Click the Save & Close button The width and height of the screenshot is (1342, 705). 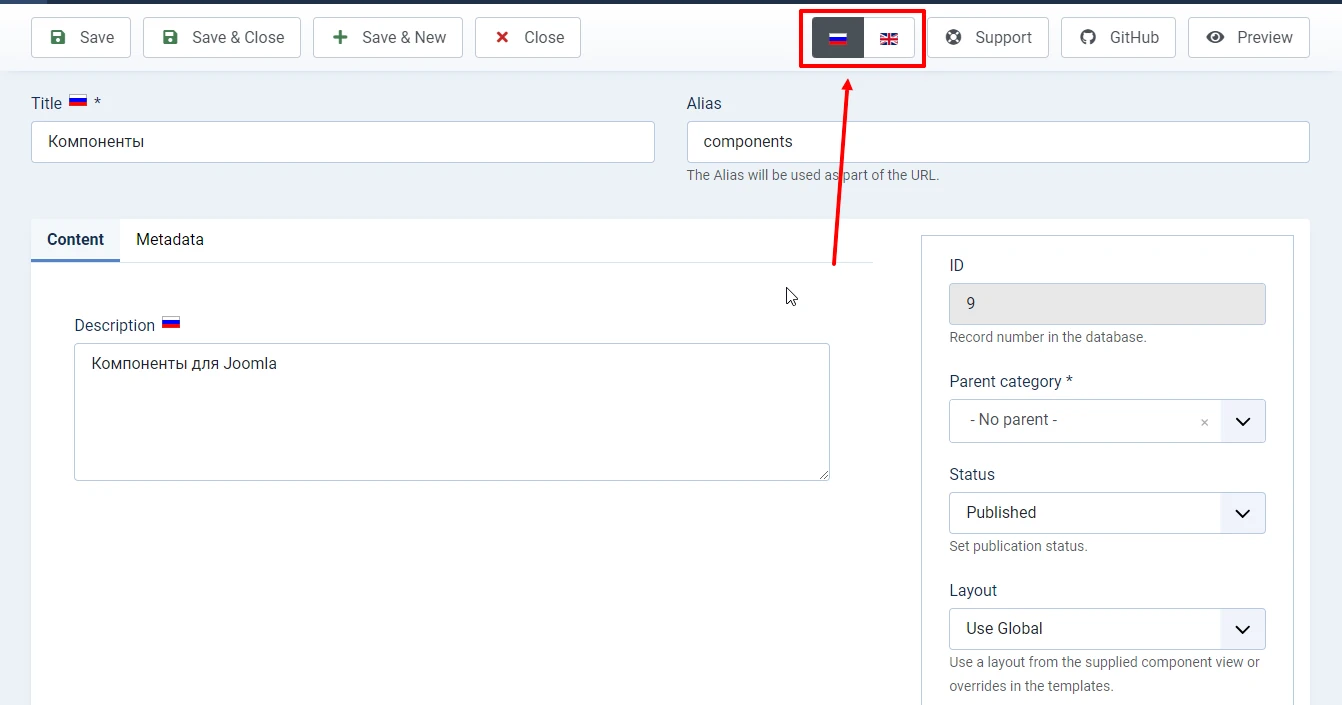point(222,37)
